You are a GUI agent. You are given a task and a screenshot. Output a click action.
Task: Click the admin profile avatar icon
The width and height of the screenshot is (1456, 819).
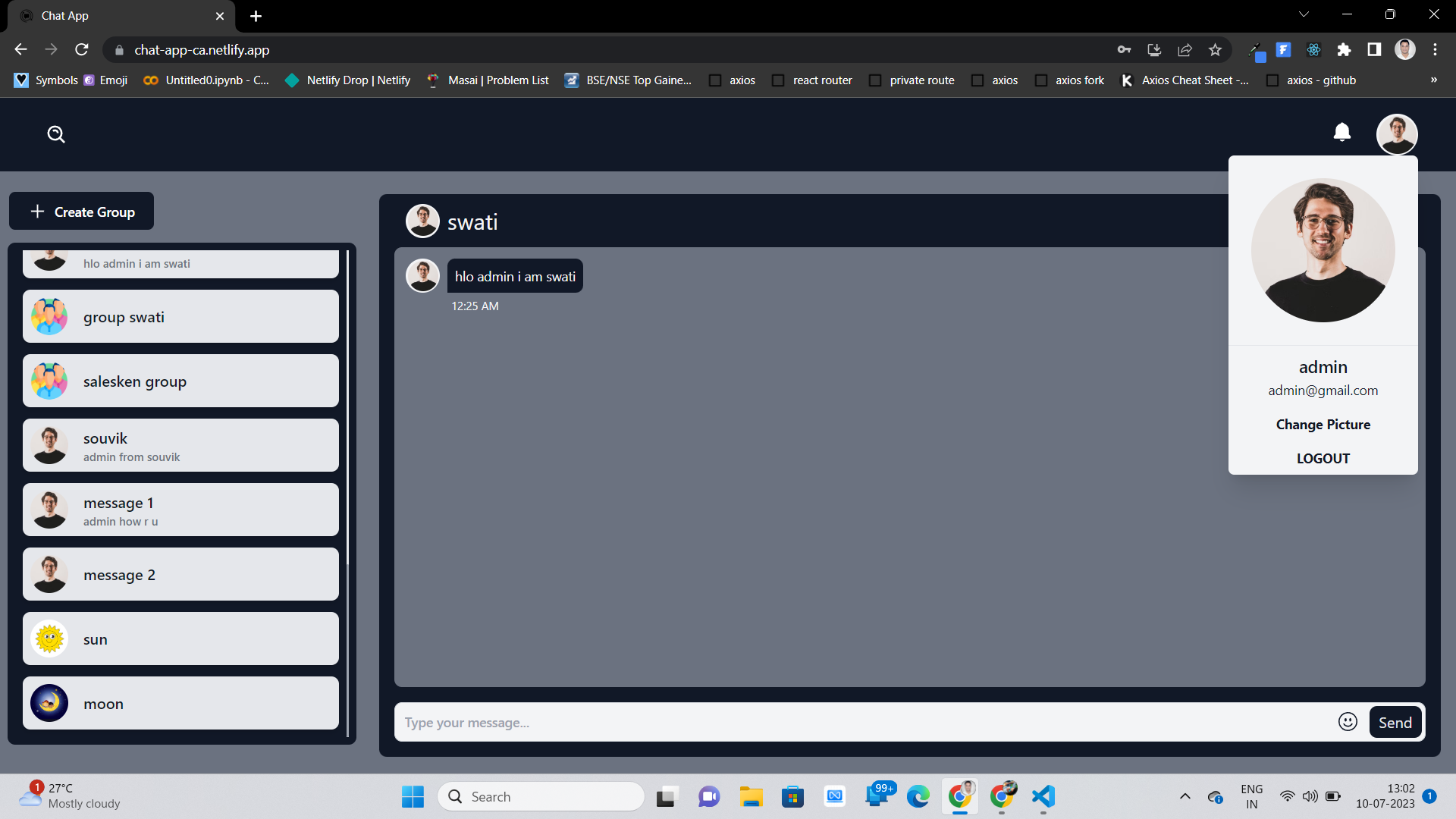1396,134
